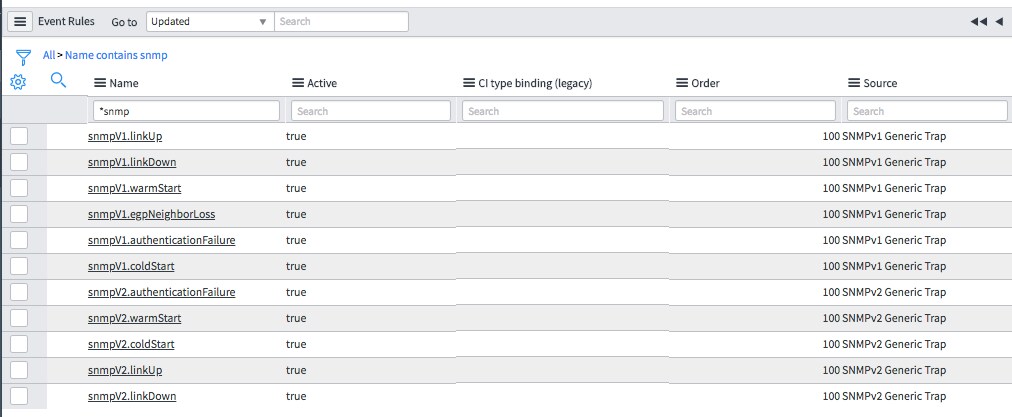
Task: Open the gear personalize list icon
Action: click(x=18, y=82)
